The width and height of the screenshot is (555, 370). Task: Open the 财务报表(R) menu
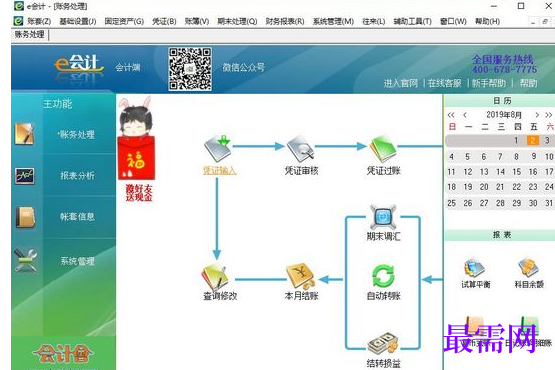pos(285,21)
